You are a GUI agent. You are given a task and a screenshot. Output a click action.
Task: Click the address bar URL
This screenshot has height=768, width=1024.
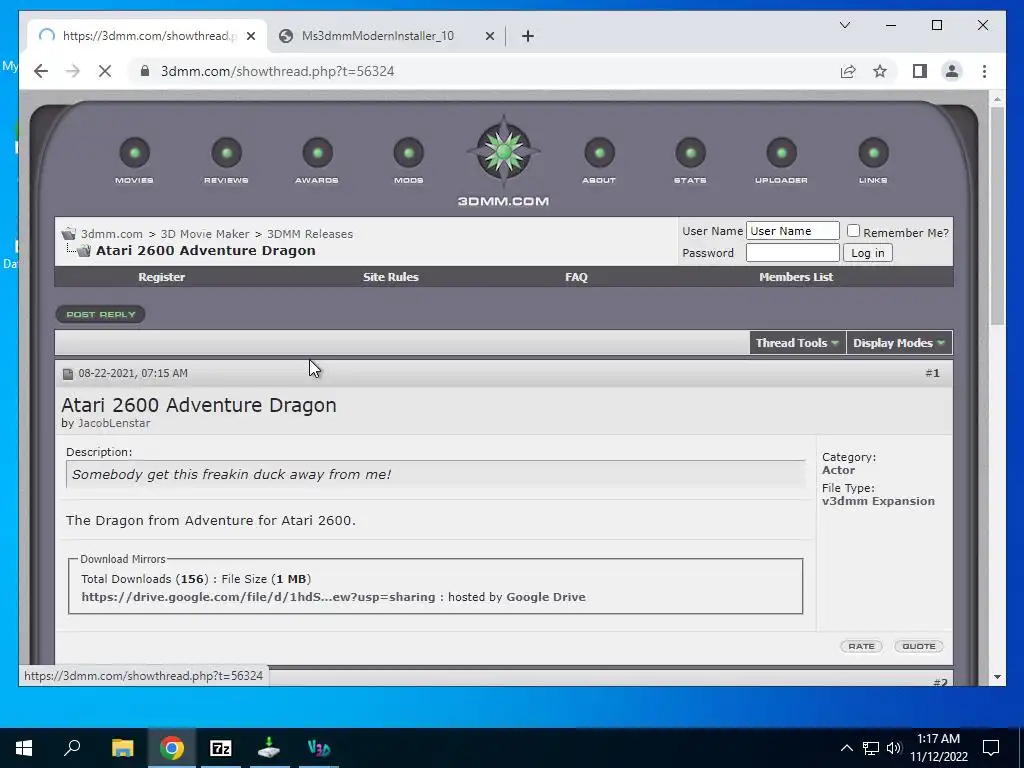point(278,71)
